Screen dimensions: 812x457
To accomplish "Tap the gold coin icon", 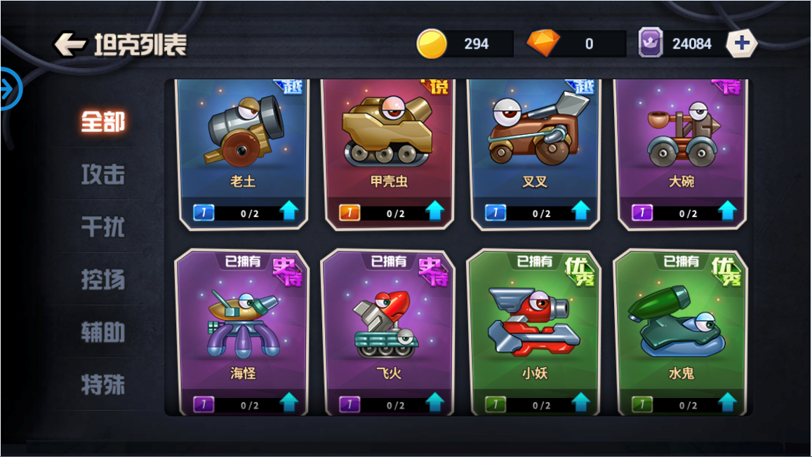I will click(x=431, y=44).
